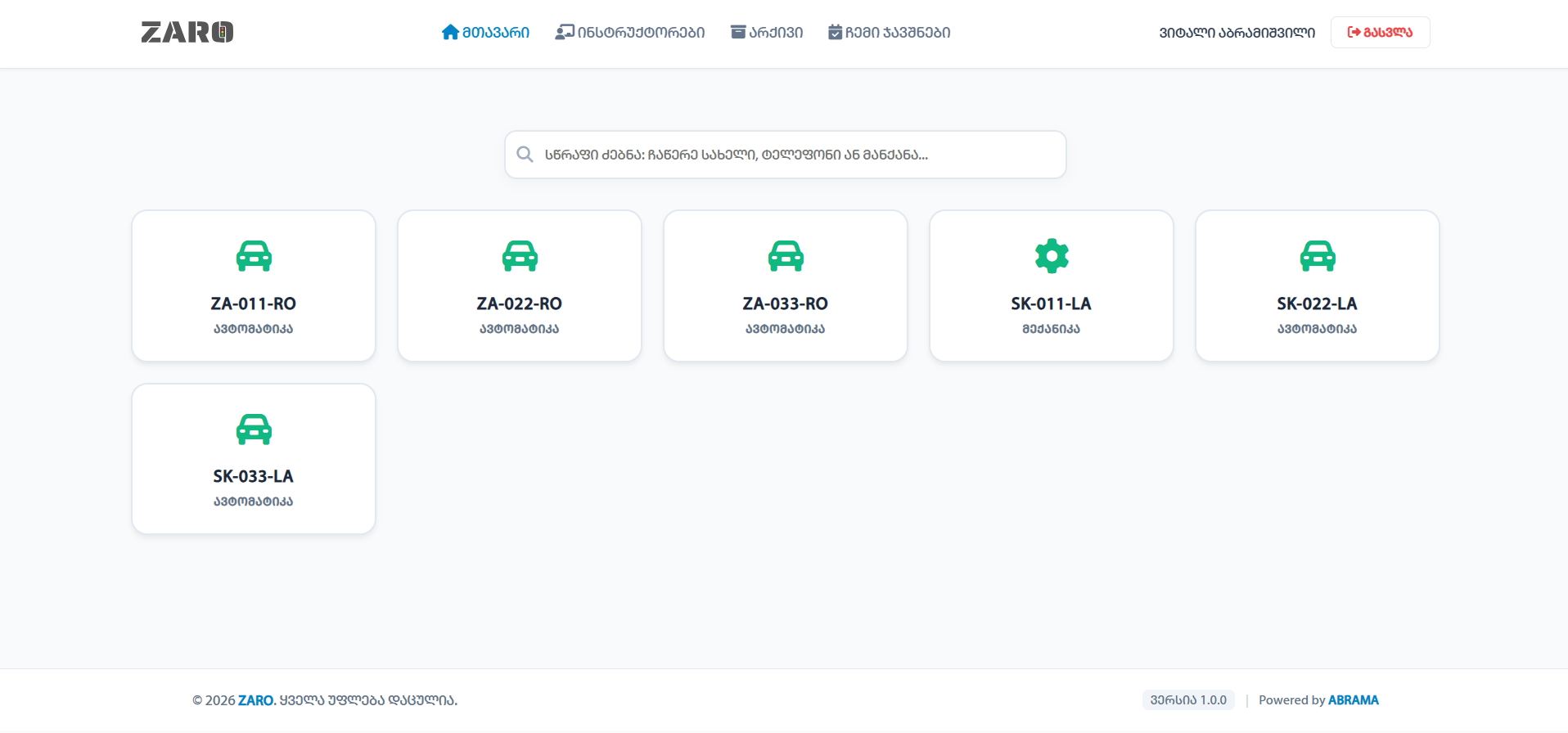Click მექანიკა text under SK-011-LA
The width and height of the screenshot is (1568, 733).
1052,329
